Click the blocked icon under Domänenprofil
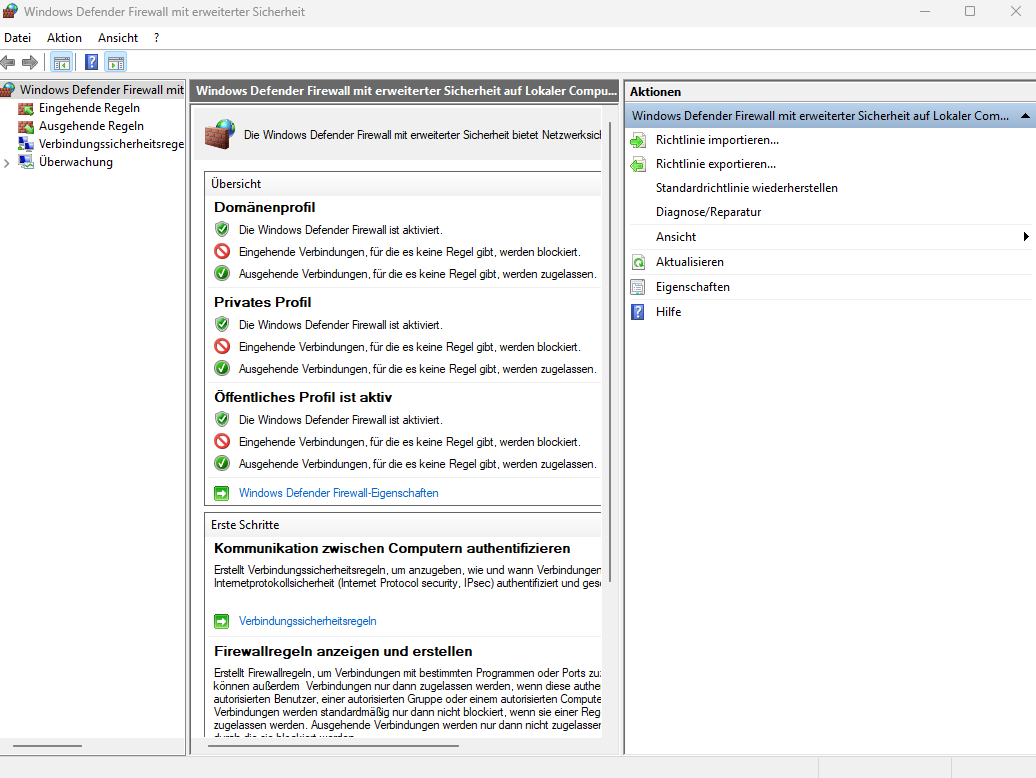 [x=222, y=252]
